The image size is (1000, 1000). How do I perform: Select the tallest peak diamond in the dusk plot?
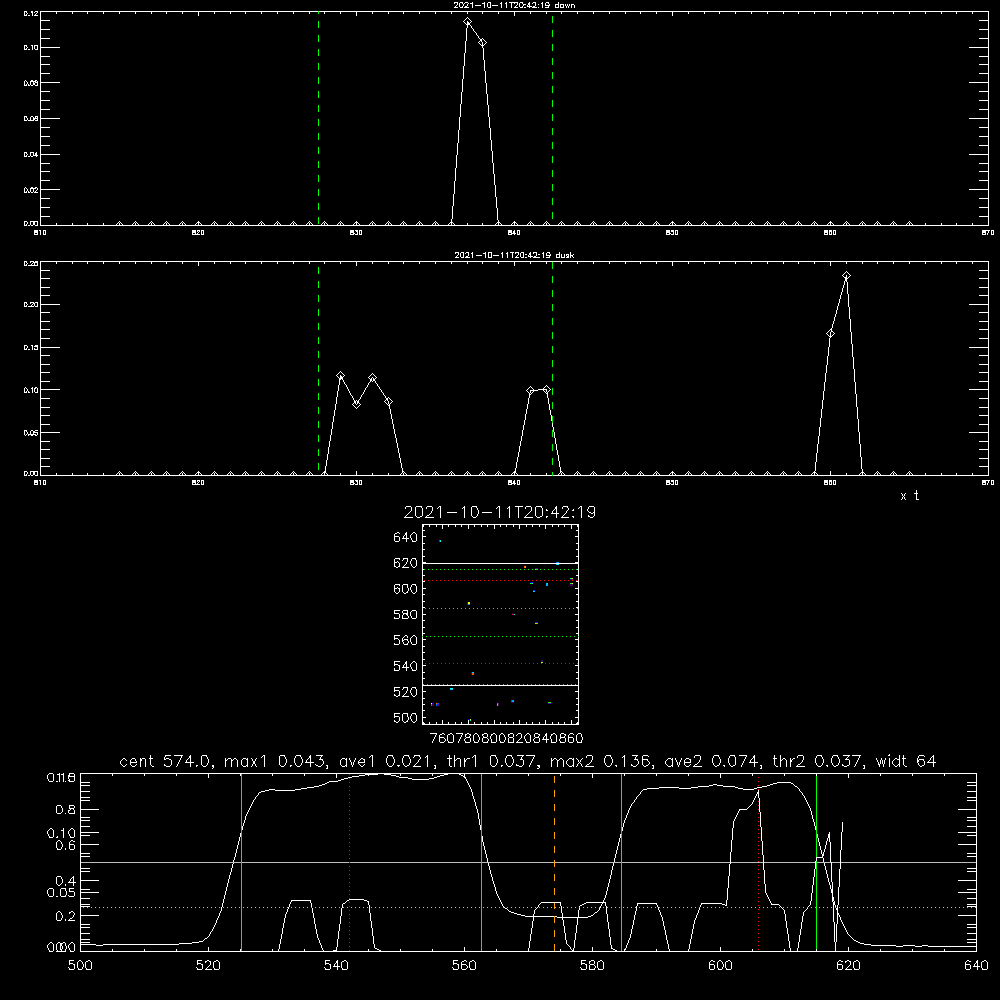tap(846, 276)
